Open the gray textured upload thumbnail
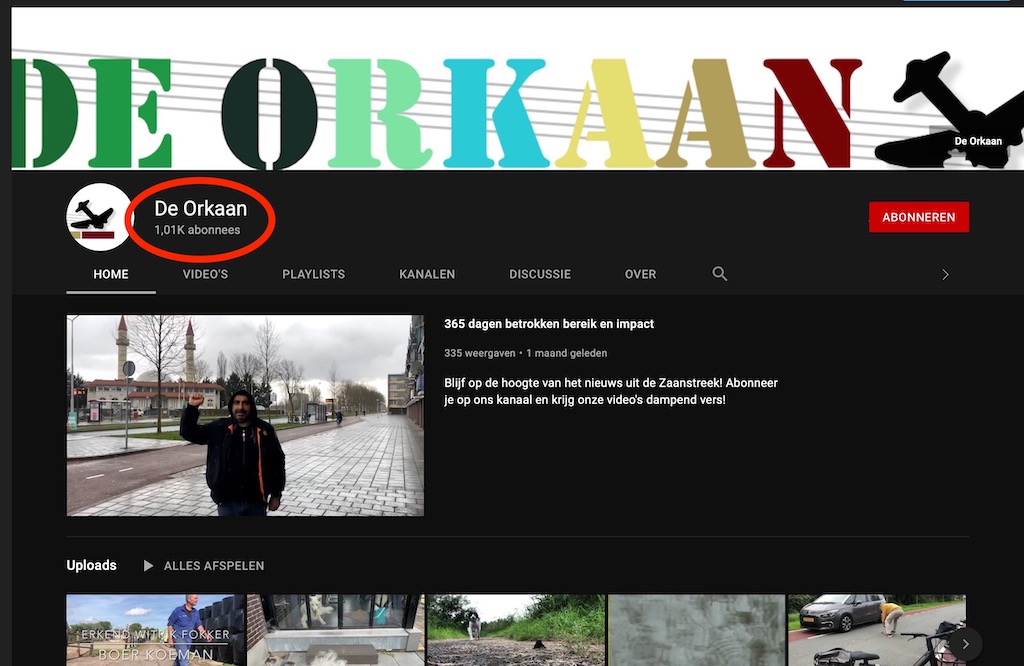1024x666 pixels. [x=697, y=630]
